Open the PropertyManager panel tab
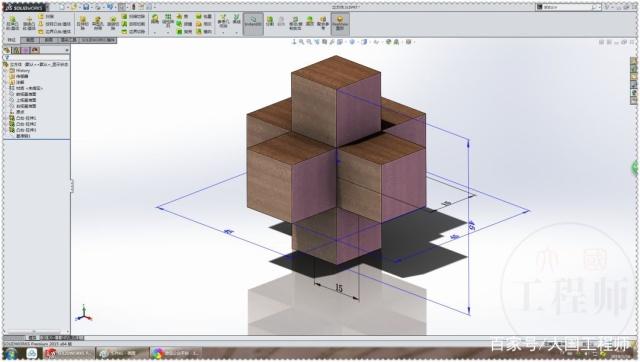The width and height of the screenshot is (640, 362). coord(16,50)
